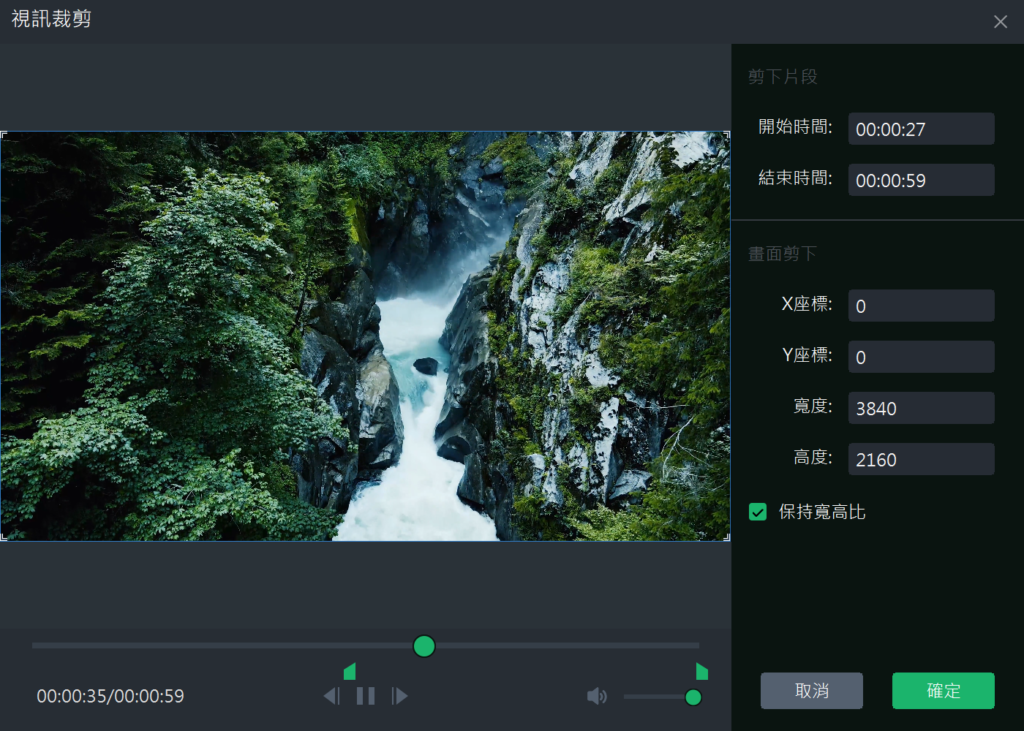The width and height of the screenshot is (1024, 731).
Task: Click the 開始時間 input field
Action: (921, 129)
